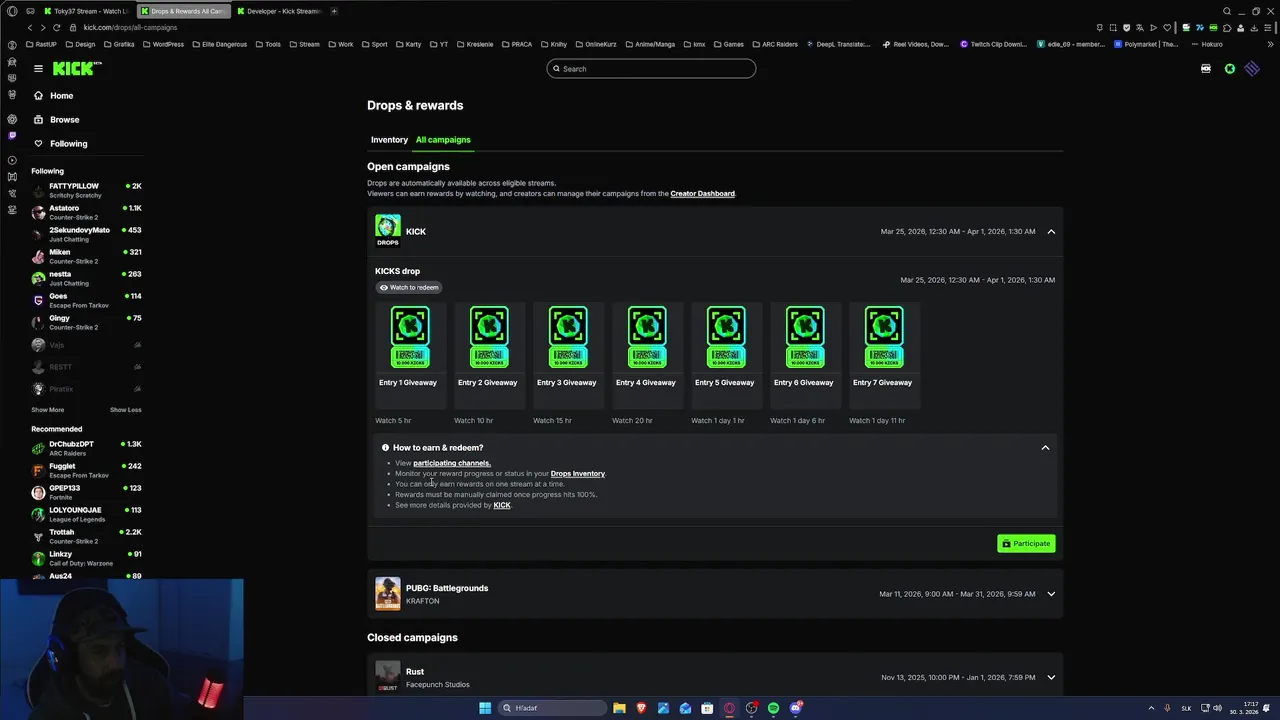Screen dimensions: 1280x720
Task: Open LOLYOUNGJAE recommended channel
Action: pos(86,514)
